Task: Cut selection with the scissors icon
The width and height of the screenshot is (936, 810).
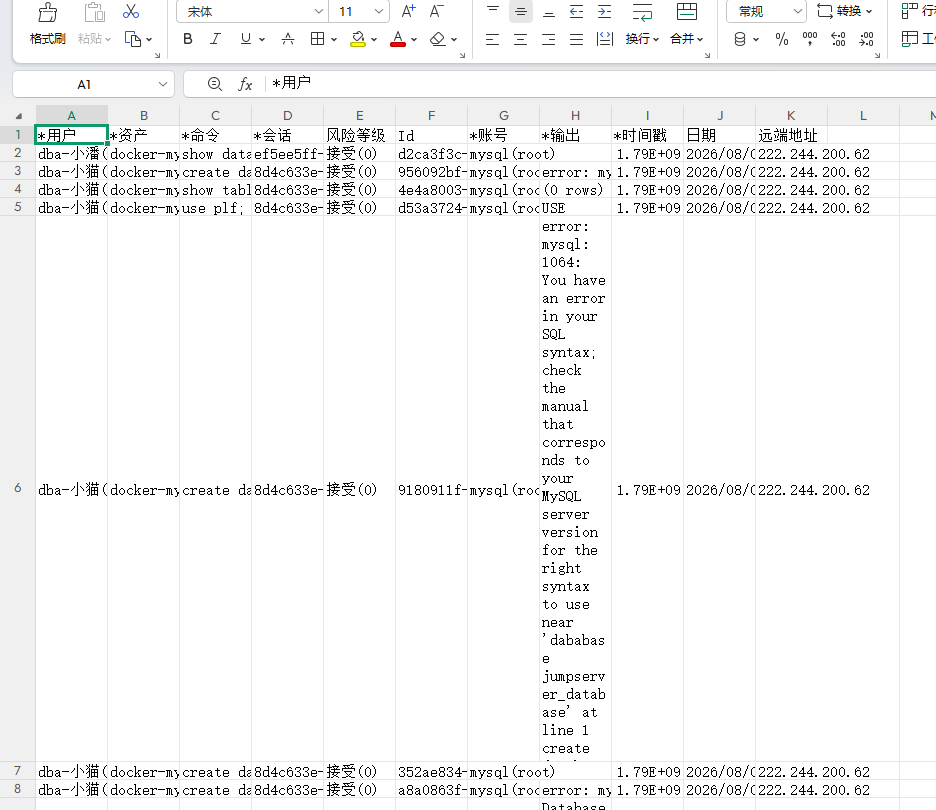Action: tap(131, 11)
